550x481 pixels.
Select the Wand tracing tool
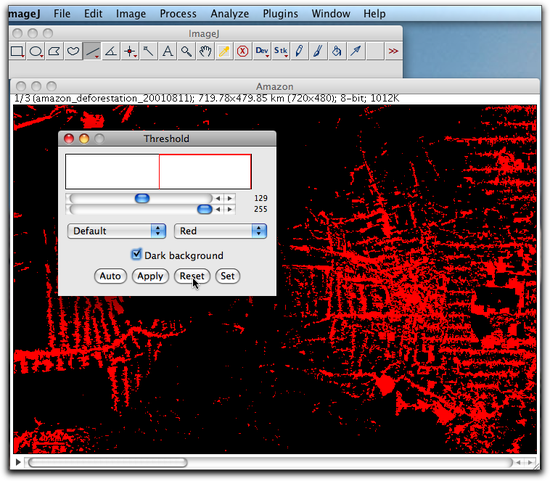point(149,52)
